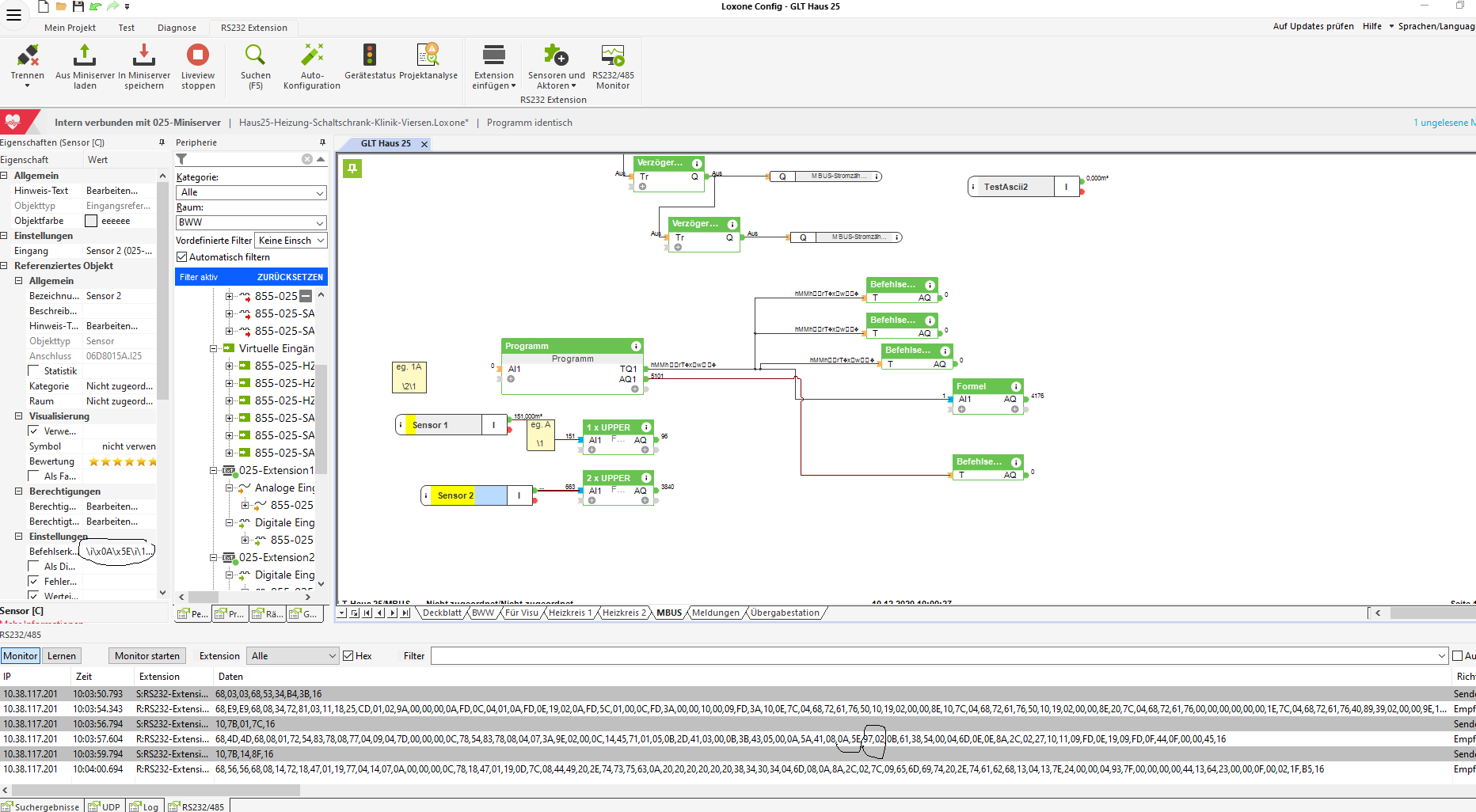Image resolution: width=1476 pixels, height=812 pixels.
Task: Toggle the Automatisch filtern checkbox
Action: 182,257
